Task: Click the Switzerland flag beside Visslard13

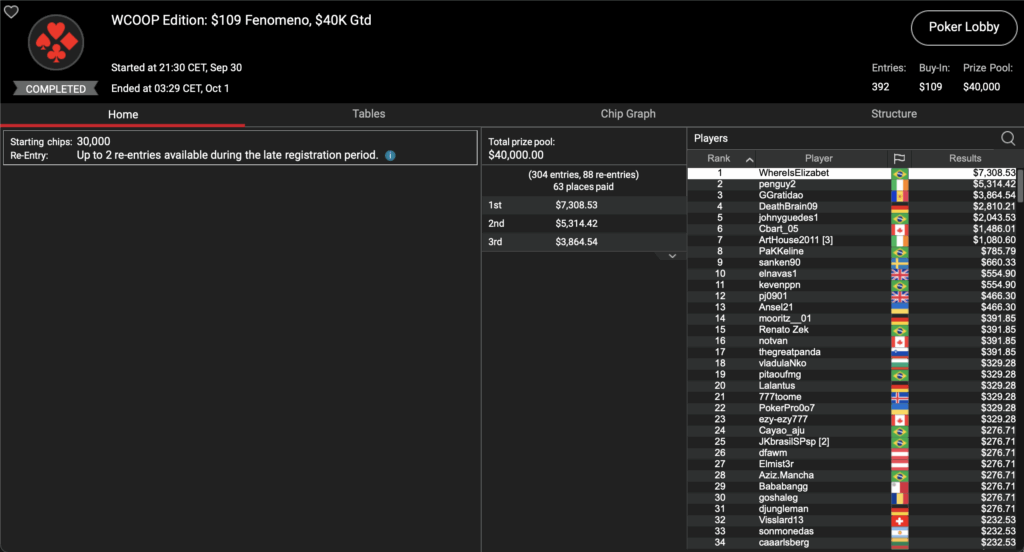Action: 899,520
